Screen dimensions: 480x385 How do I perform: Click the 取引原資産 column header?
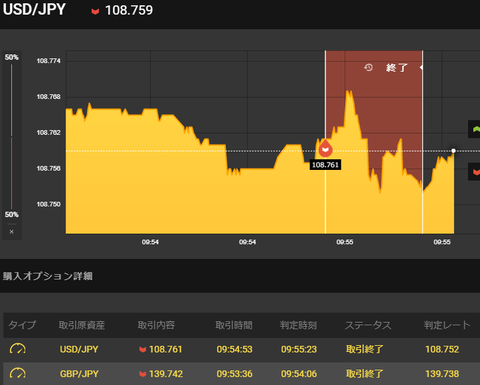point(82,325)
